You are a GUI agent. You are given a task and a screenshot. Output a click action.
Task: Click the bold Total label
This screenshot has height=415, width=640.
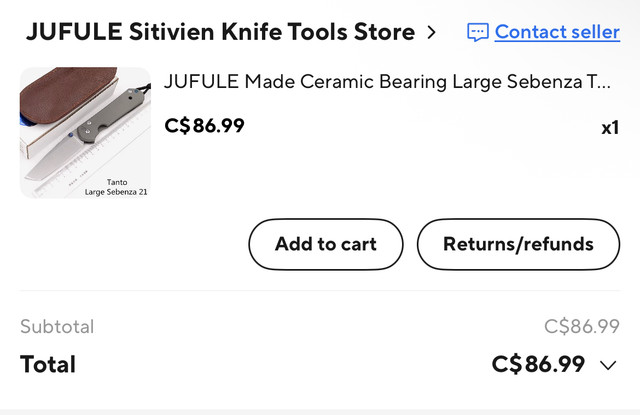(x=48, y=364)
